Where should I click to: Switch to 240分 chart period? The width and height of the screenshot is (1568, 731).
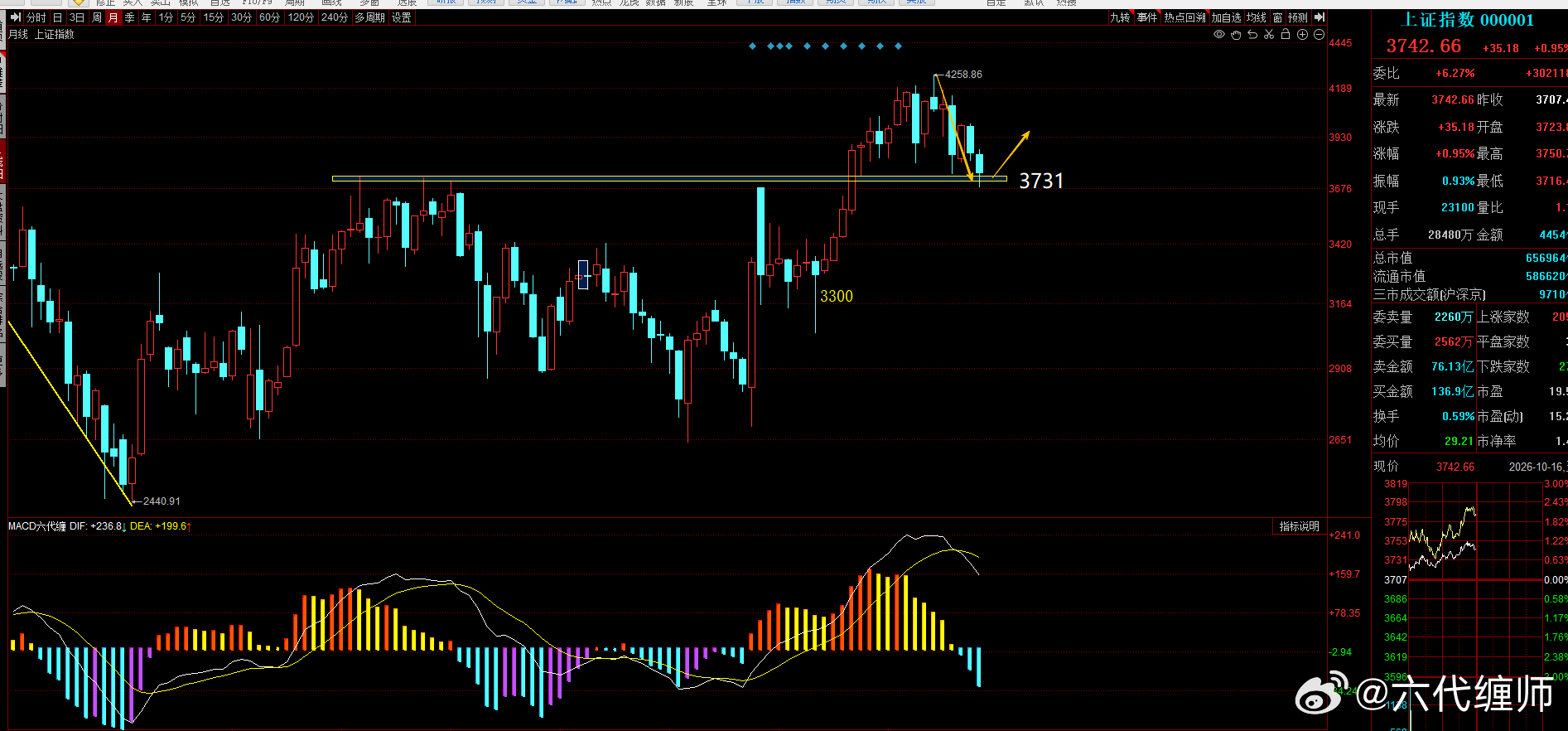tap(335, 17)
